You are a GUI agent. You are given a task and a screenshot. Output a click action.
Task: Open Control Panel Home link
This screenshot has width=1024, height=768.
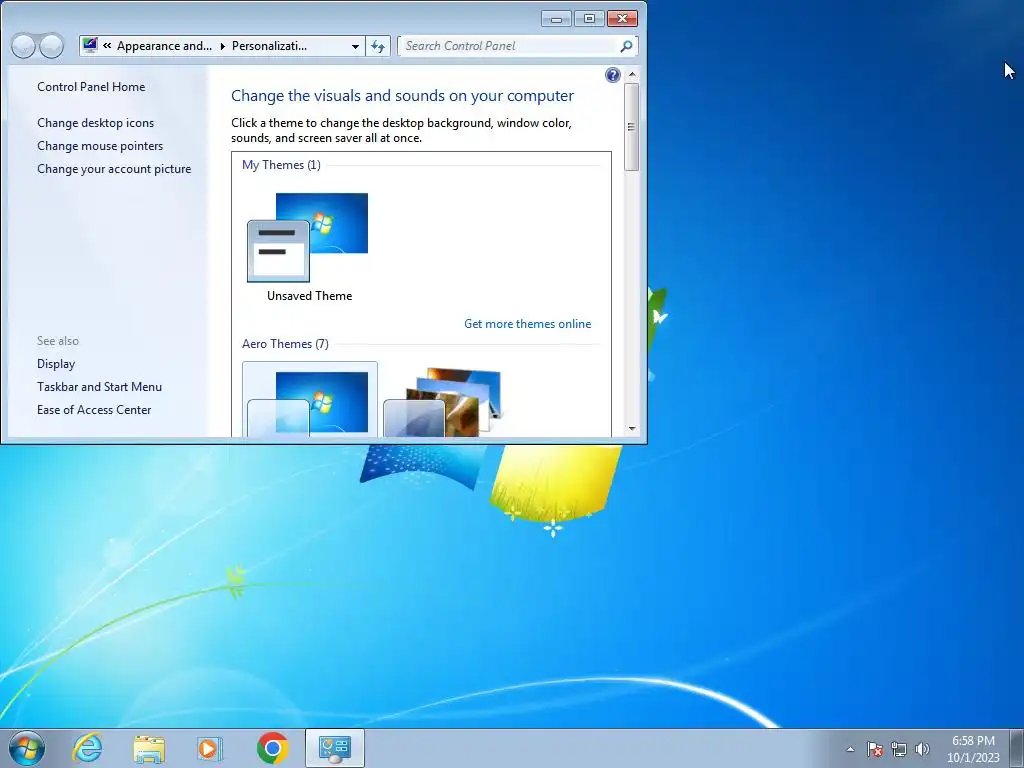pyautogui.click(x=91, y=87)
